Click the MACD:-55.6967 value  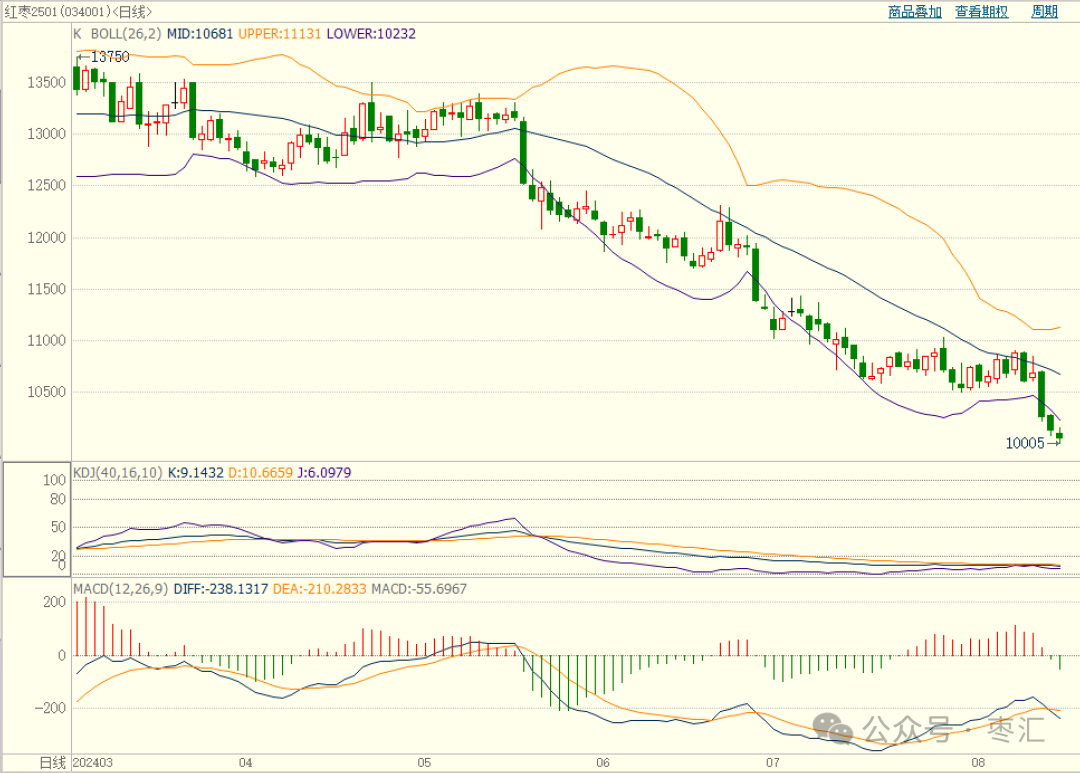(x=419, y=589)
